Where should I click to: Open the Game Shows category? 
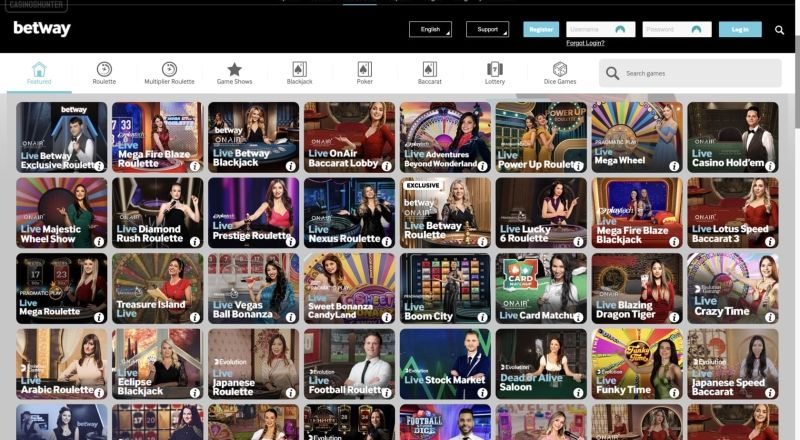pos(234,73)
